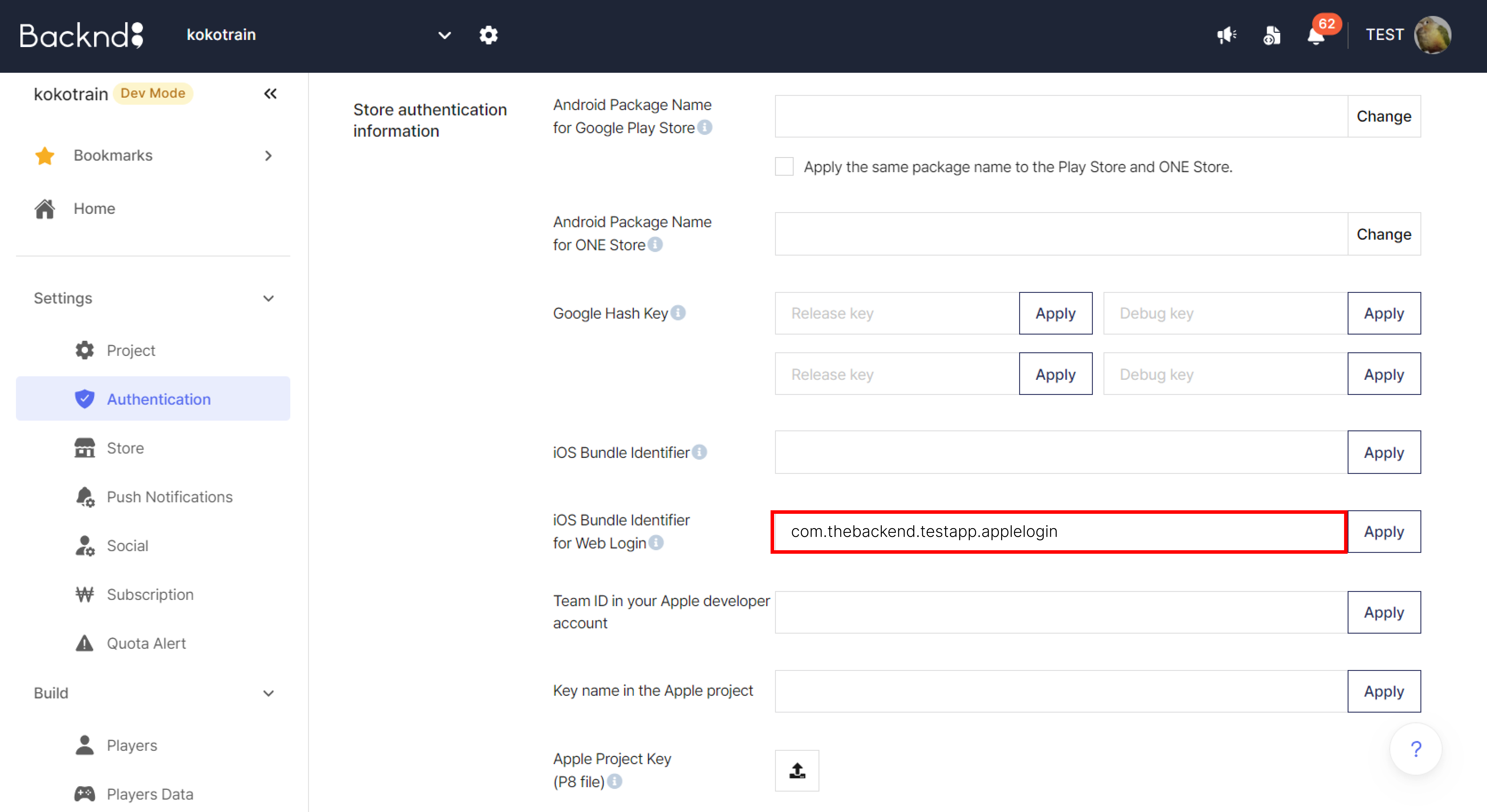Focus the Apple Team ID field
This screenshot has height=812, width=1487.
(1061, 612)
